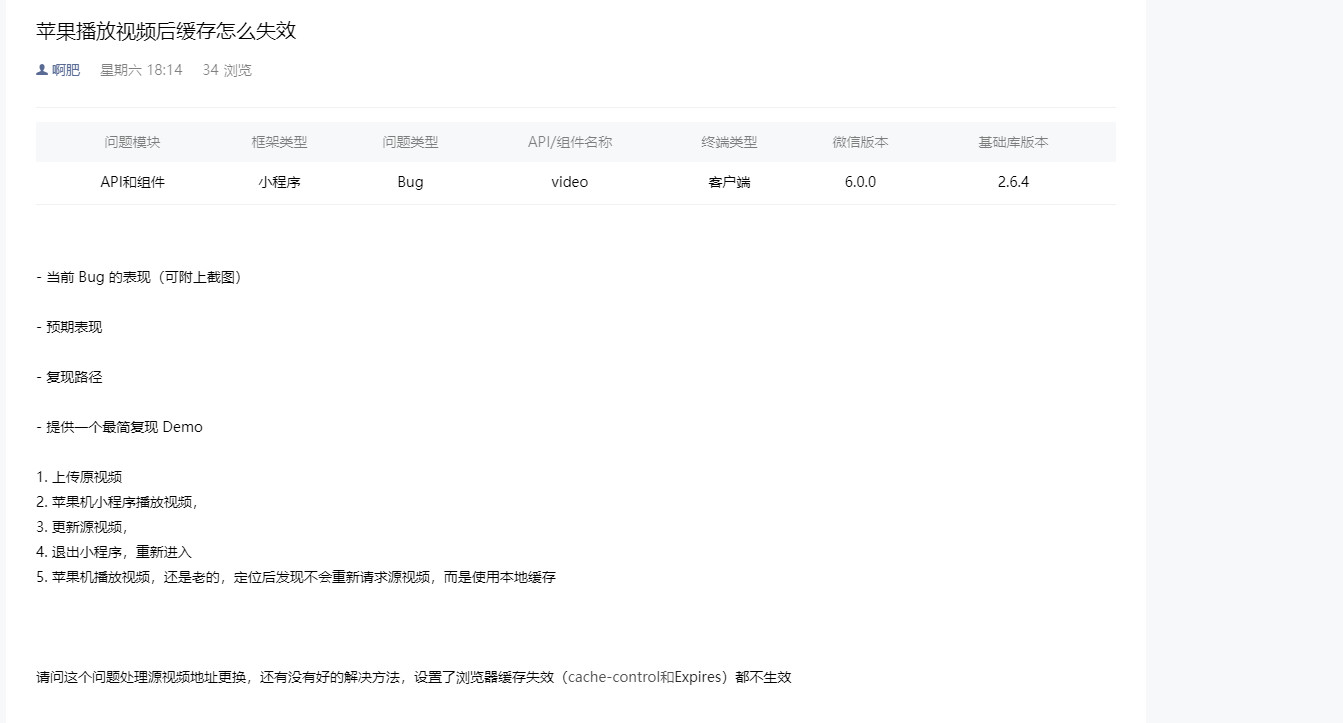Viewport: 1343px width, 723px height.
Task: Click the 微信版本 column header
Action: (860, 142)
